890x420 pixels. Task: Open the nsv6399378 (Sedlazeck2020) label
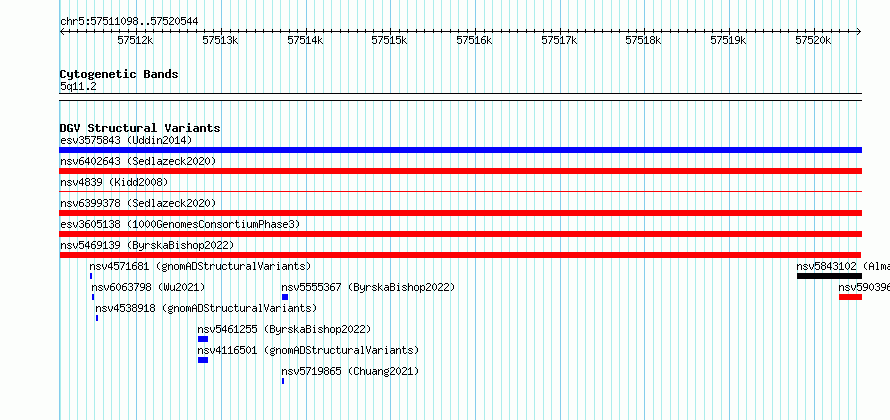pos(138,203)
